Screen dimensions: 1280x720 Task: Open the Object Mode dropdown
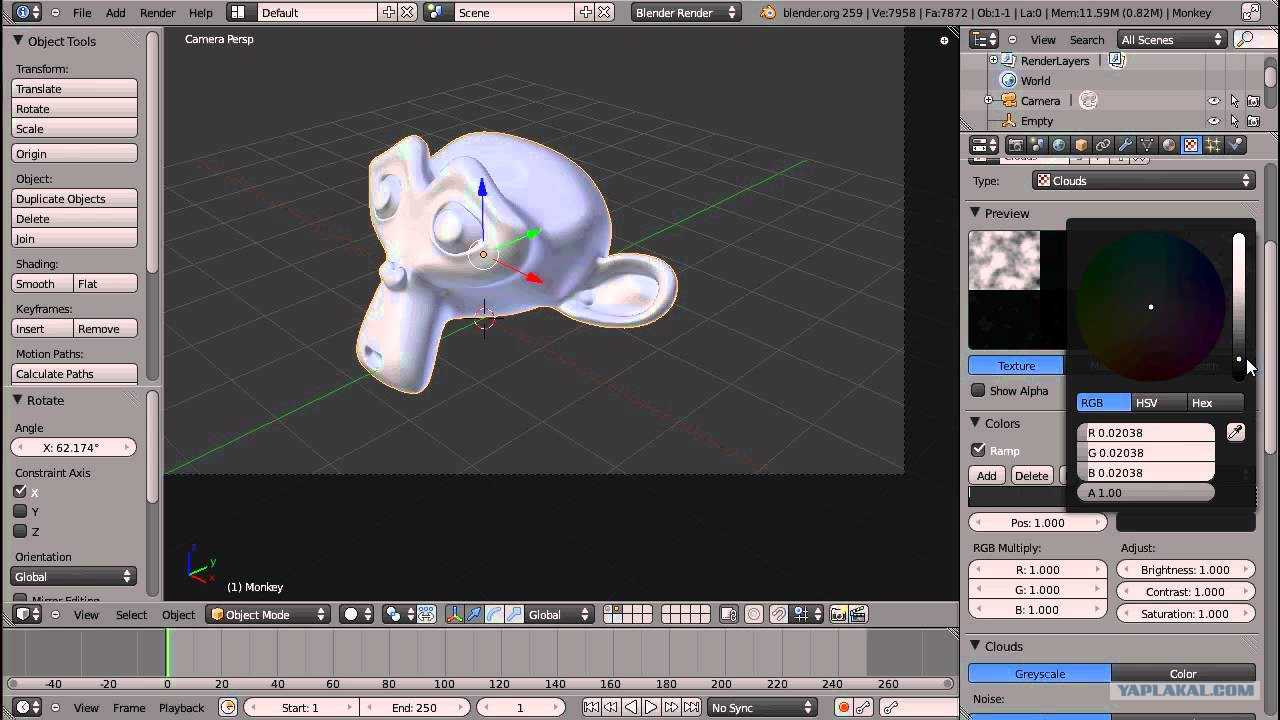point(268,614)
